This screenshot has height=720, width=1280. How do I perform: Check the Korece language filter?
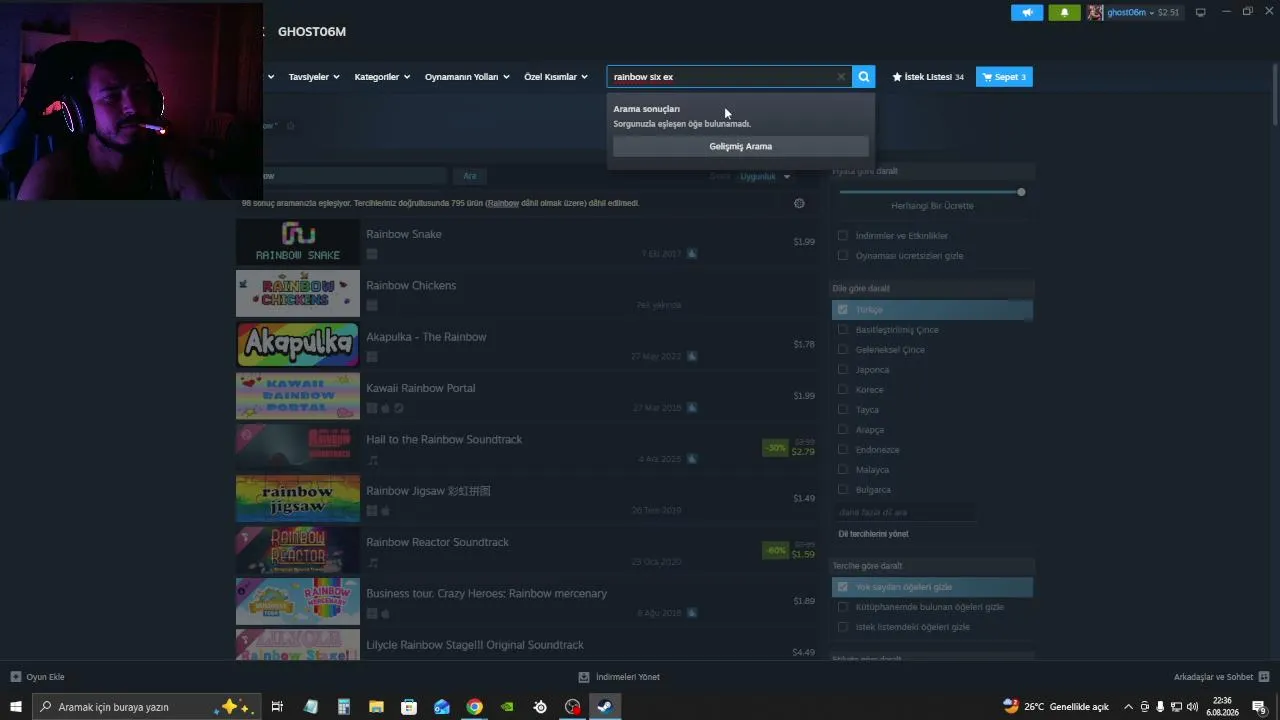click(843, 390)
